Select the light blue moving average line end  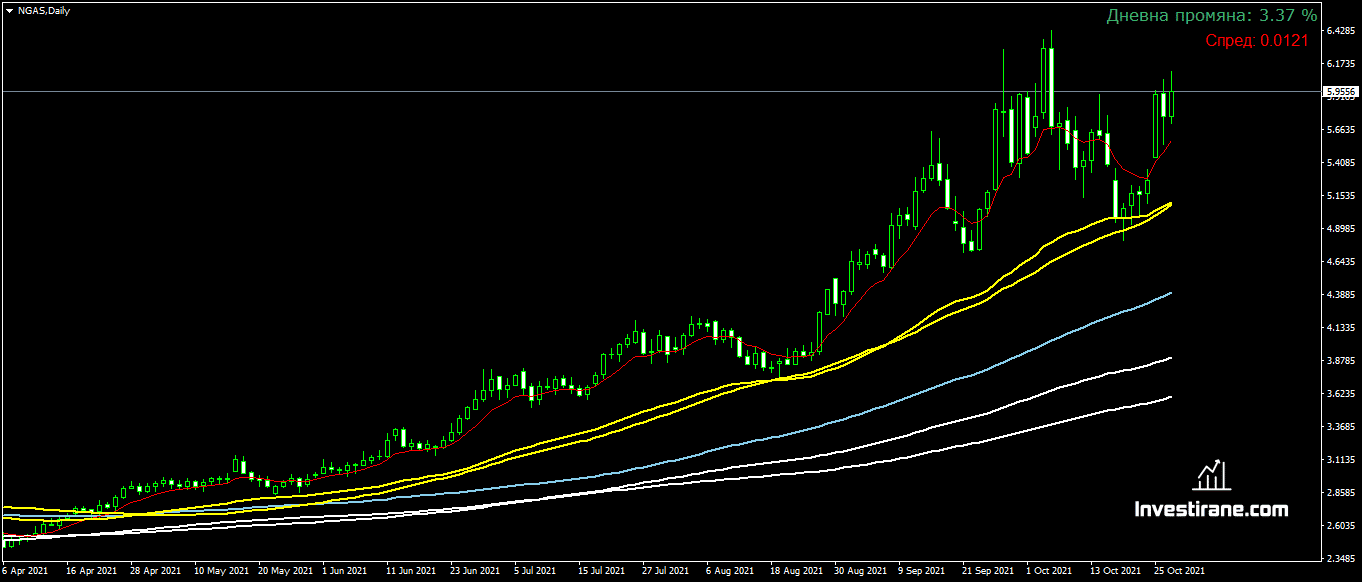pyautogui.click(x=1169, y=293)
